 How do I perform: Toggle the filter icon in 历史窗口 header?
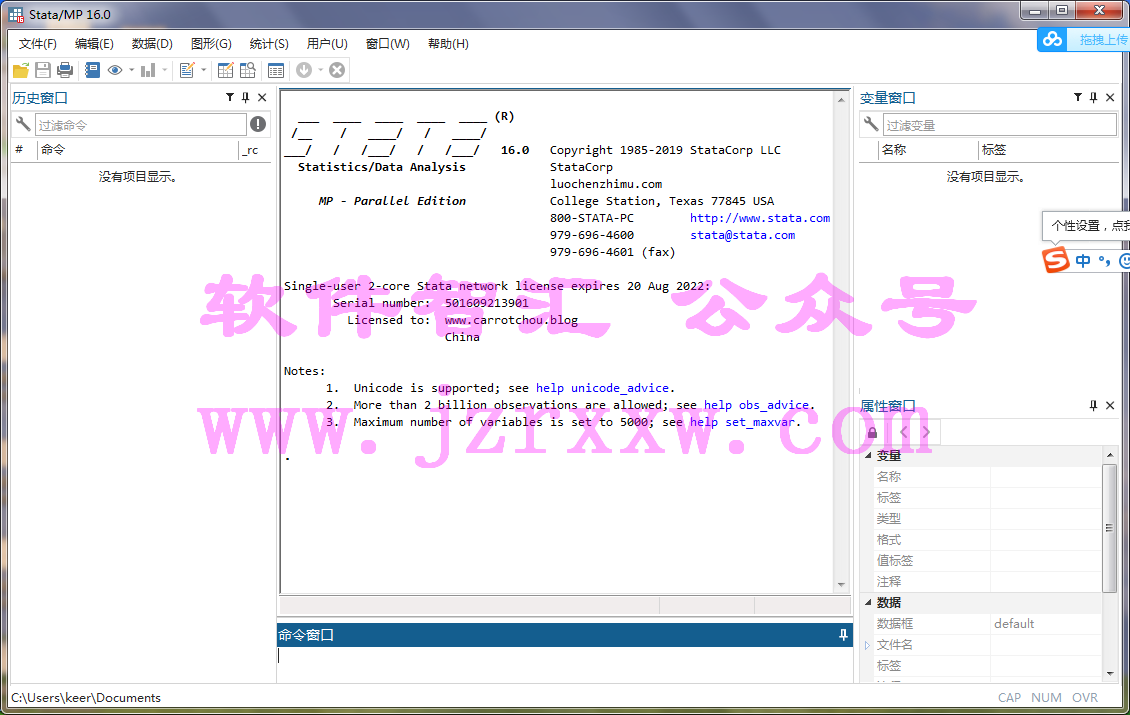230,97
